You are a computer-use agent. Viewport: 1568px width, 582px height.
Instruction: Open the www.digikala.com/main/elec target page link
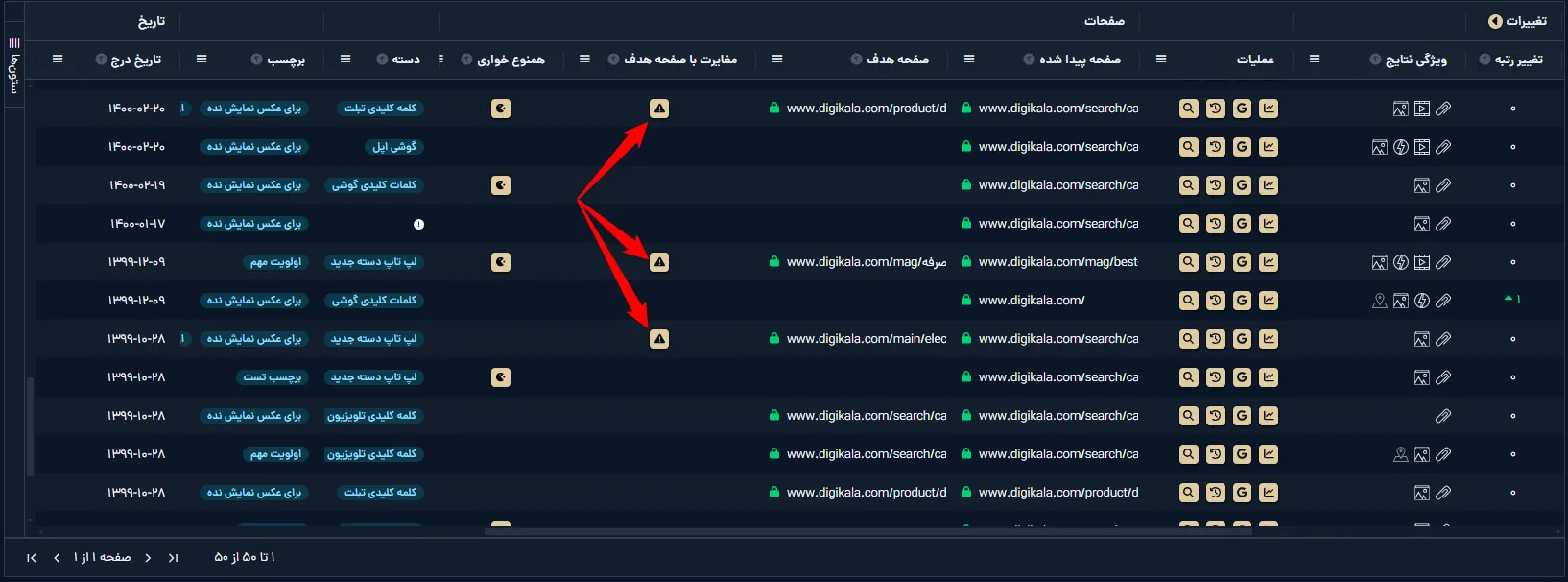coord(867,339)
